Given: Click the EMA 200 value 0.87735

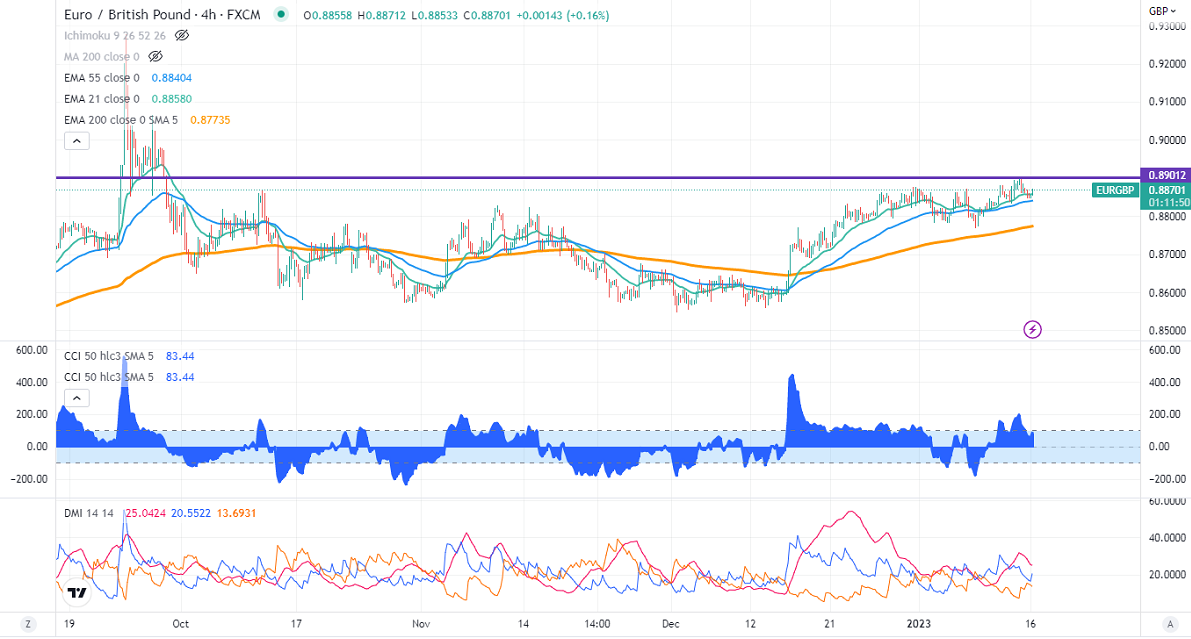Looking at the screenshot, I should [x=210, y=120].
